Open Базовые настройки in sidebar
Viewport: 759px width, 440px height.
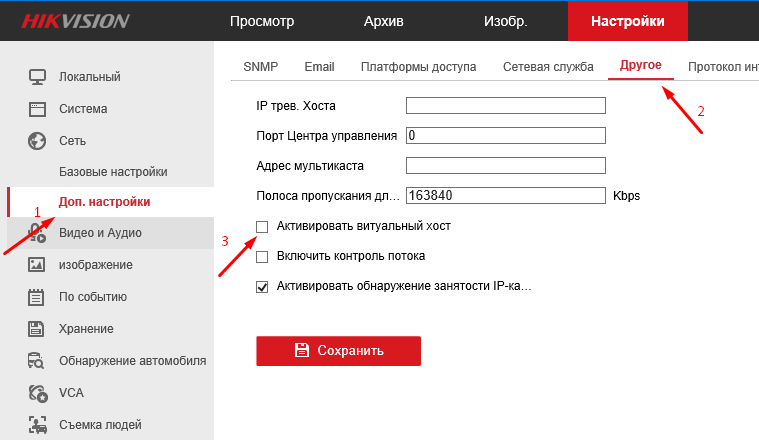tap(113, 172)
